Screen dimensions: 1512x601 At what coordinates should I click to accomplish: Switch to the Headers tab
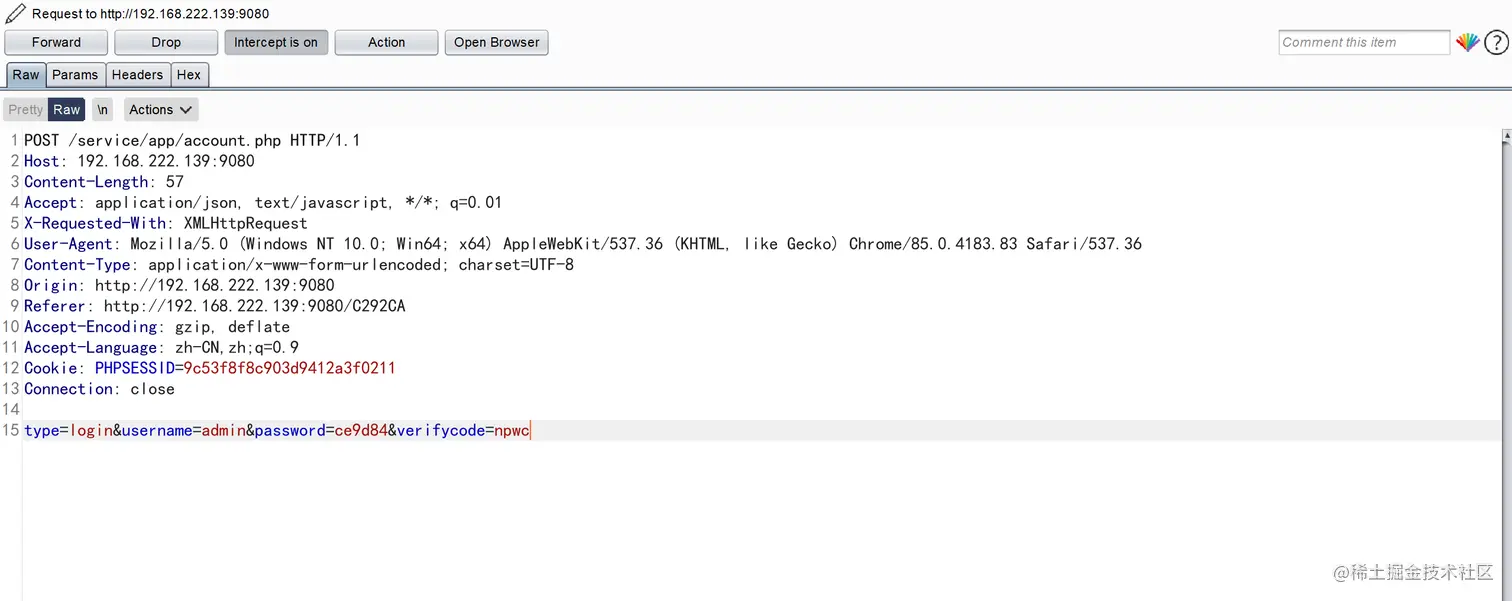(137, 75)
